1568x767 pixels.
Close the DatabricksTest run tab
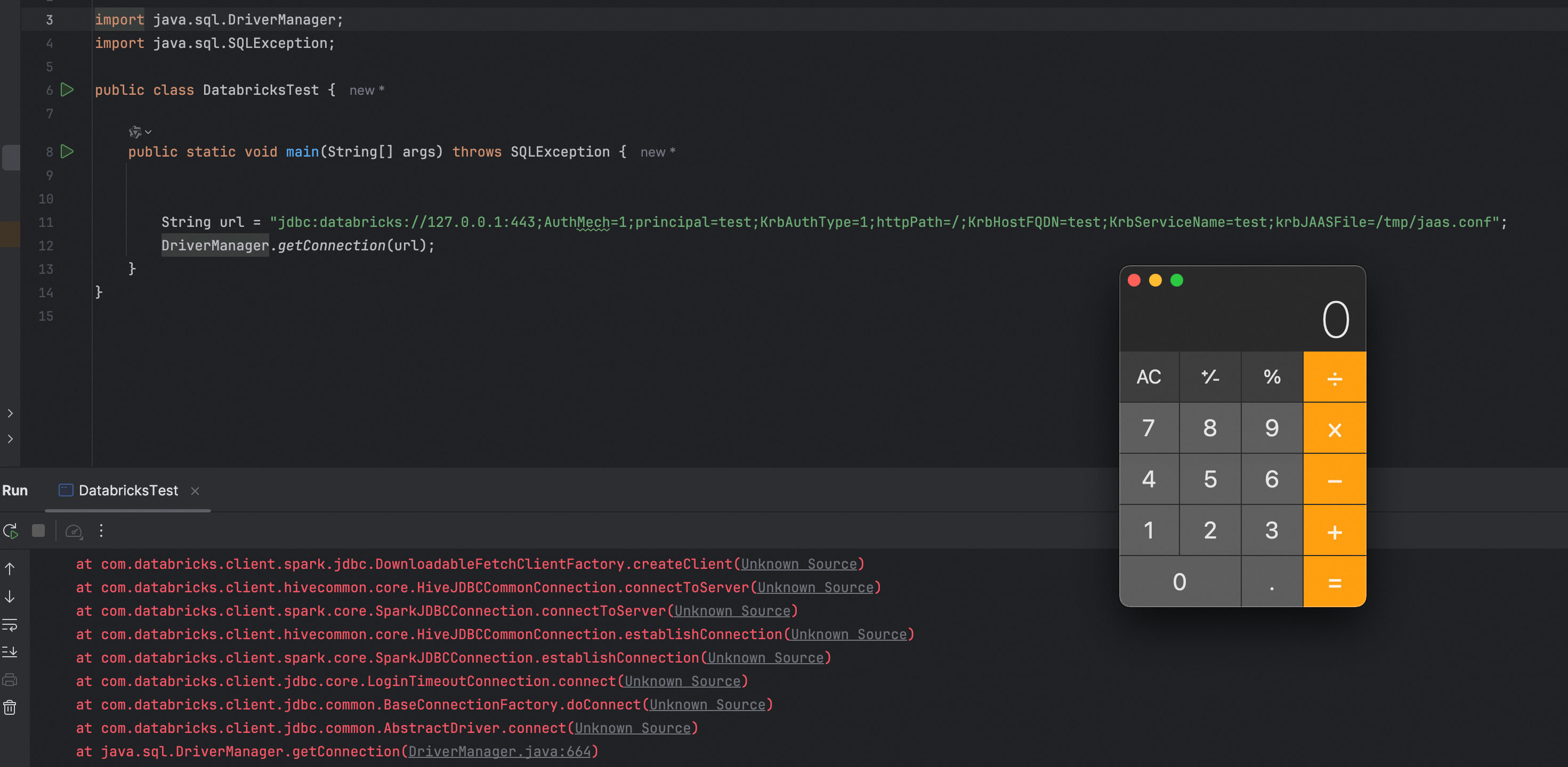195,491
